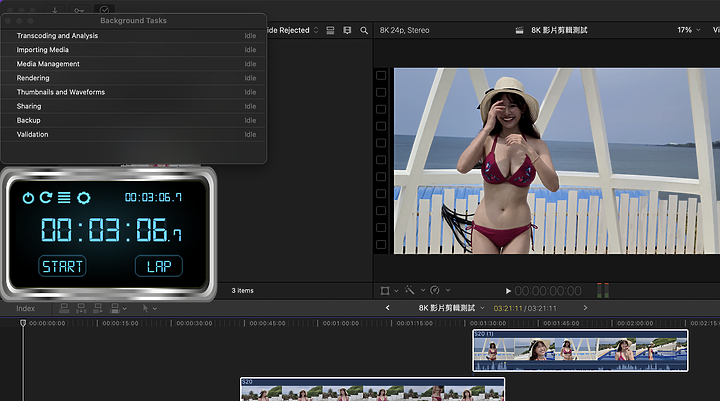Click the Insert clip edit icon
The width and height of the screenshot is (720, 401).
coord(81,308)
